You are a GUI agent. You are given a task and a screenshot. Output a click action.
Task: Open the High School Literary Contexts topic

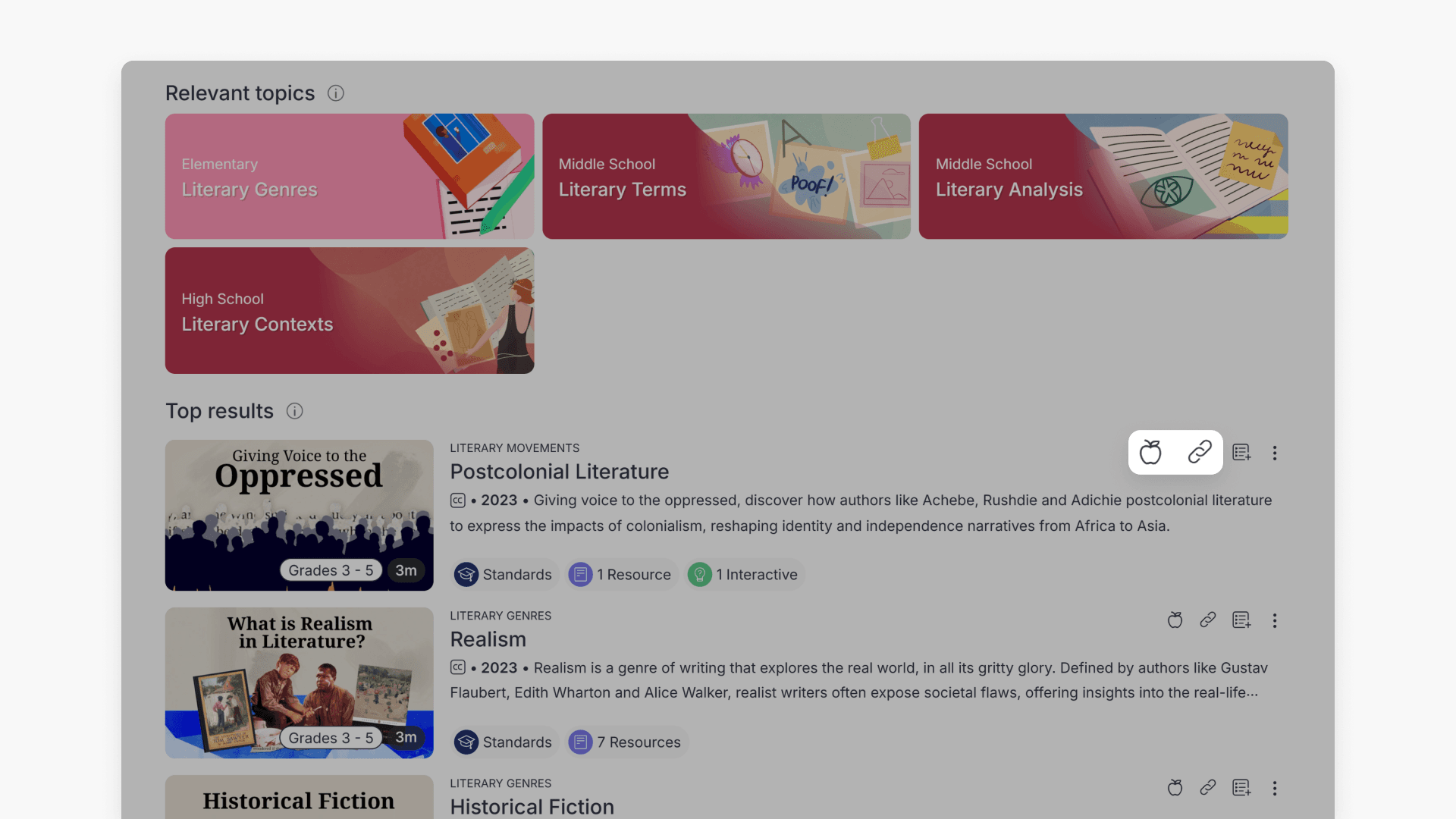click(x=349, y=310)
